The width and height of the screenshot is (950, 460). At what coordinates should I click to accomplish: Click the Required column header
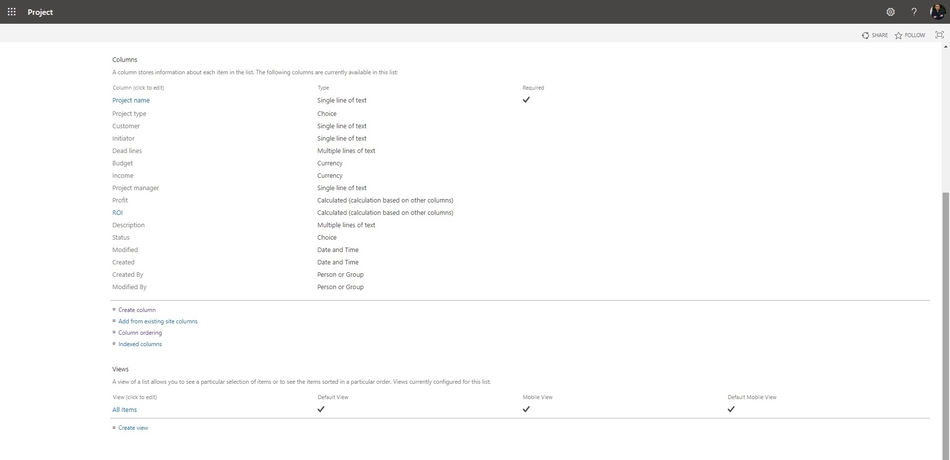point(533,88)
